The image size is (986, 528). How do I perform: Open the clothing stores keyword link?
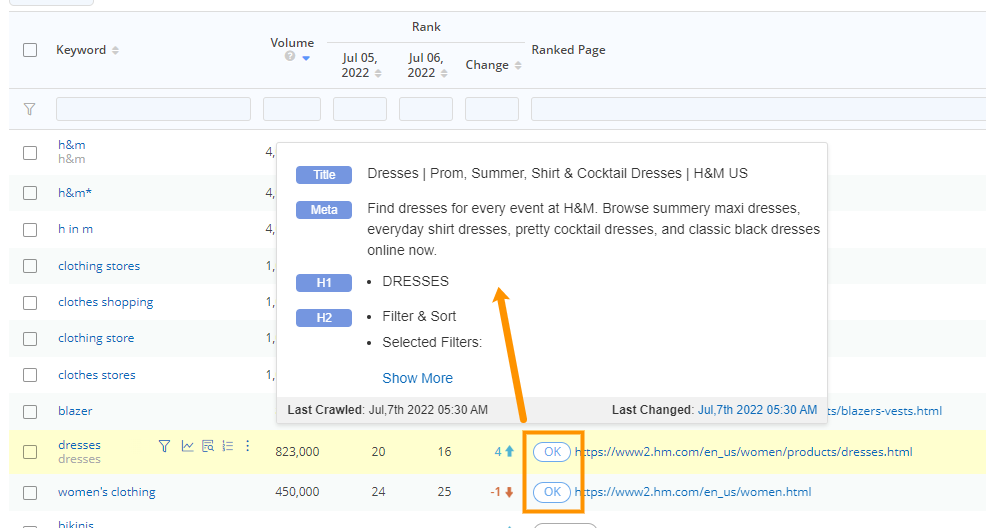coord(99,266)
